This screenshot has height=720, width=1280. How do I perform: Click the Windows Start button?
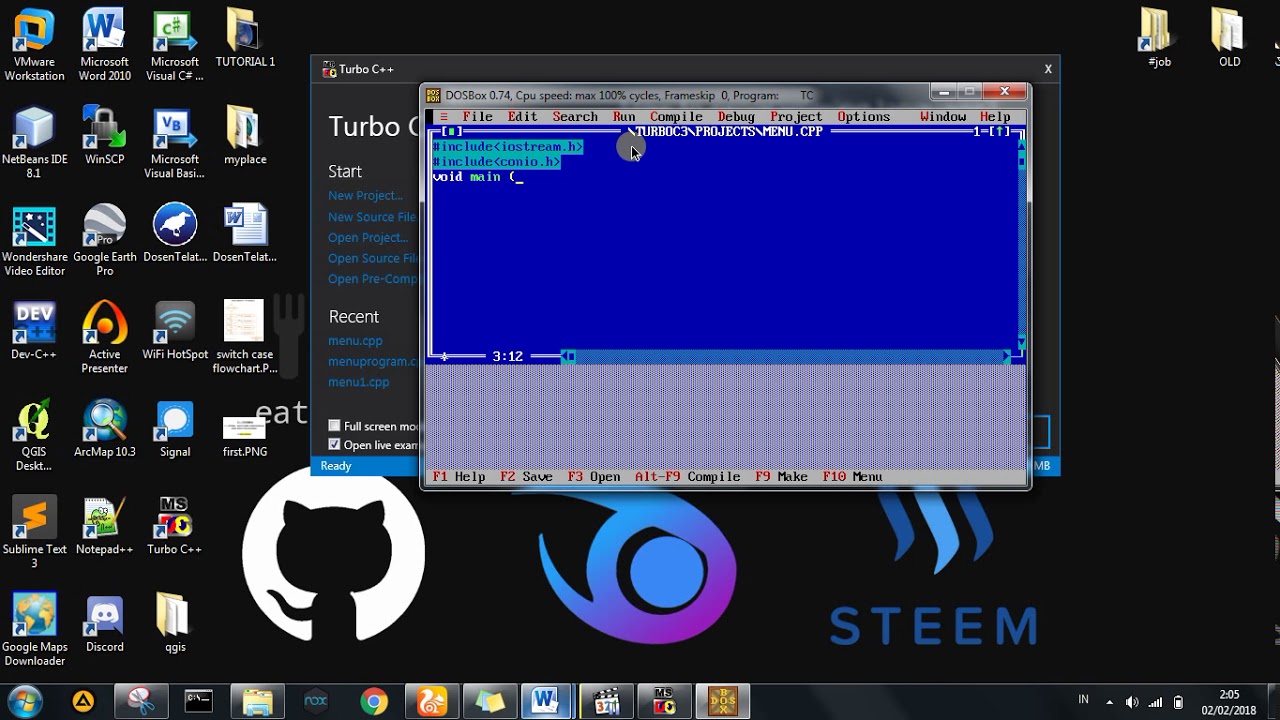pyautogui.click(x=25, y=701)
